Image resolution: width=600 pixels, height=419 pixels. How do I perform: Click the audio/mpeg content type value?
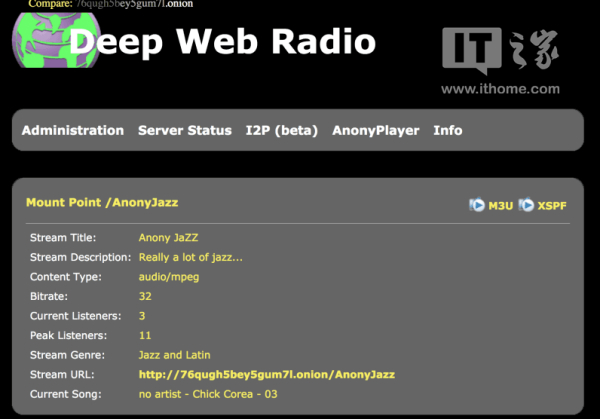click(x=169, y=277)
